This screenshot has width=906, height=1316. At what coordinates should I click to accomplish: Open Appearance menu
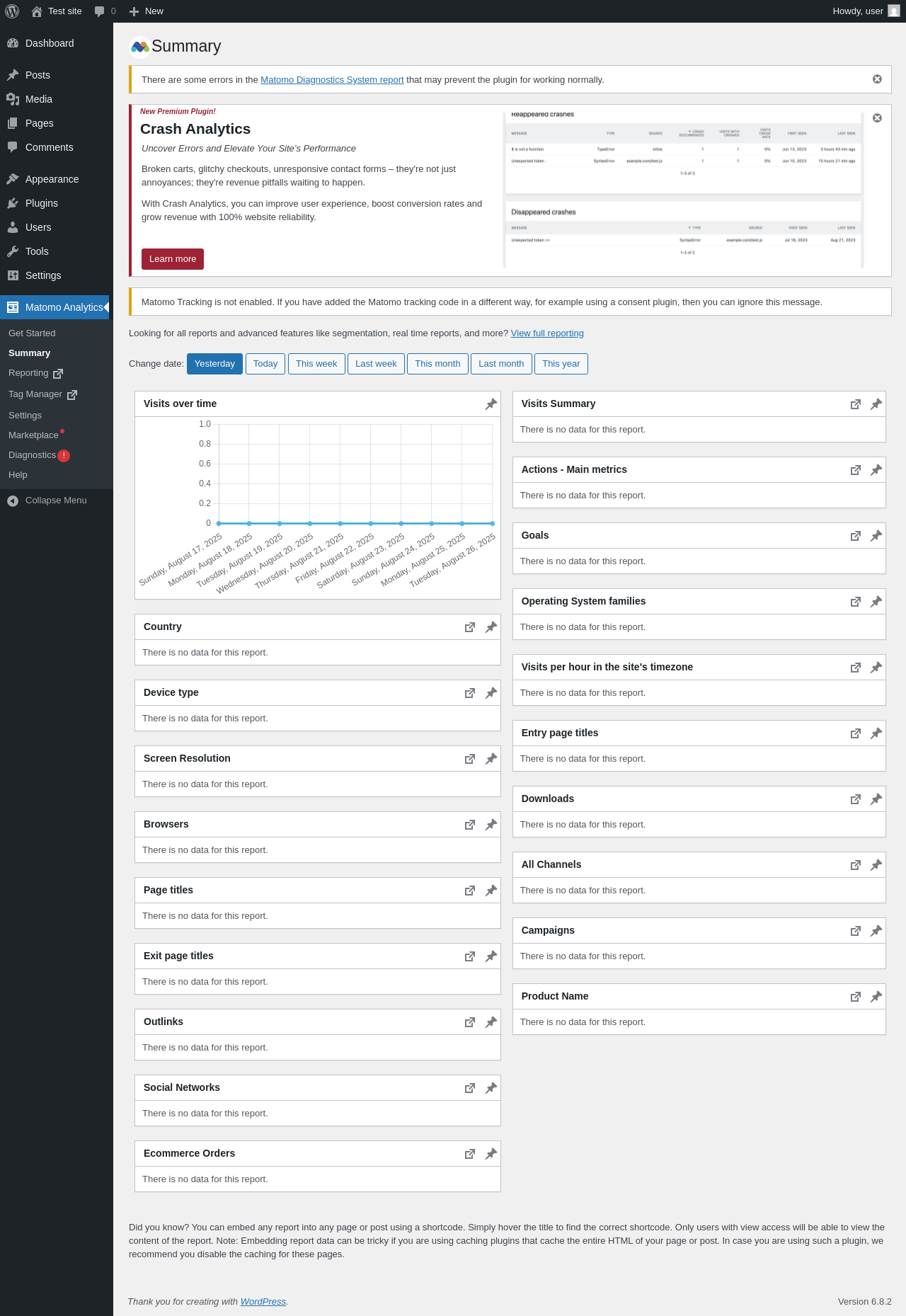57,179
